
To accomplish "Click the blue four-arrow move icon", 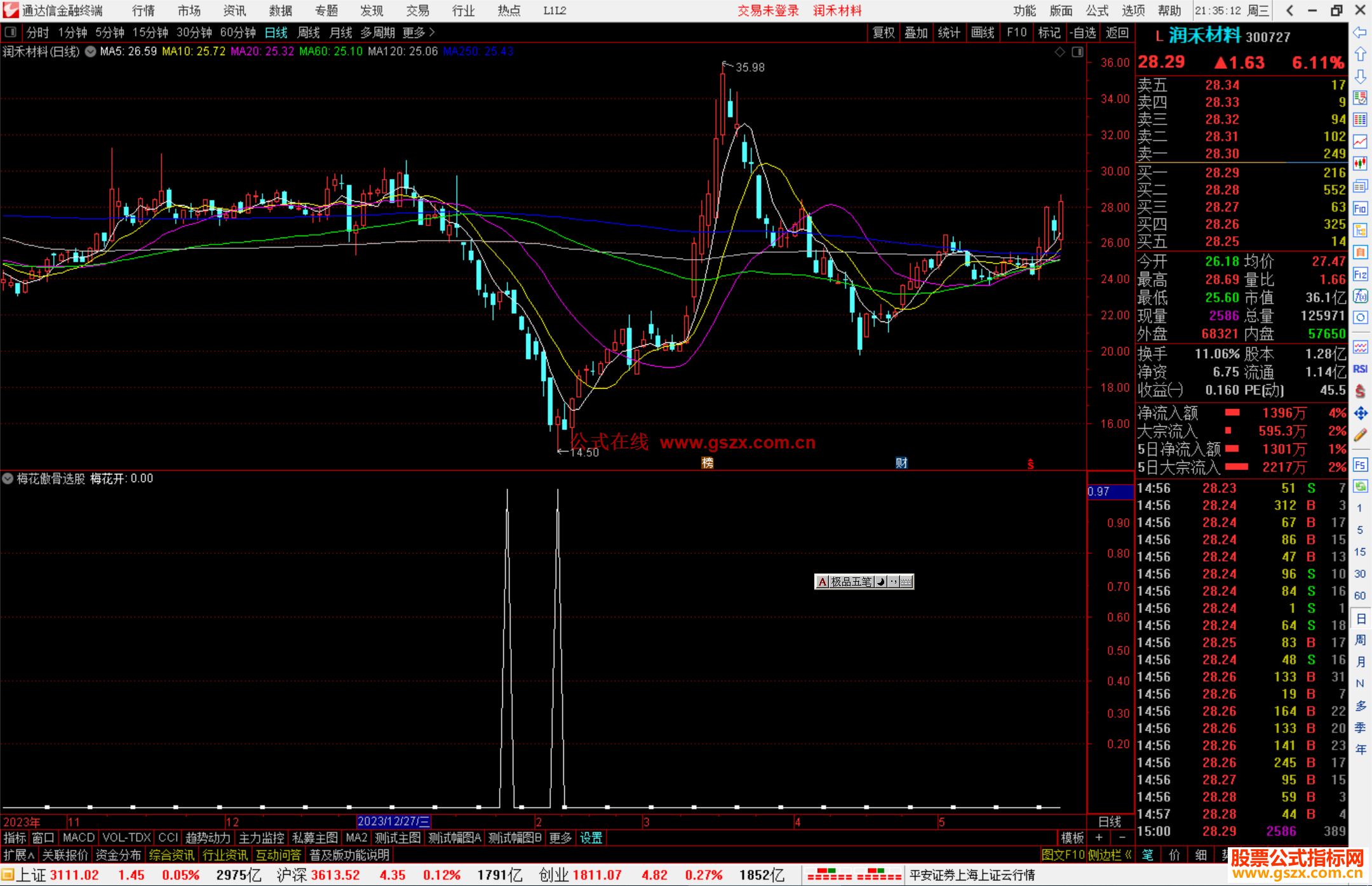I will (x=1360, y=413).
